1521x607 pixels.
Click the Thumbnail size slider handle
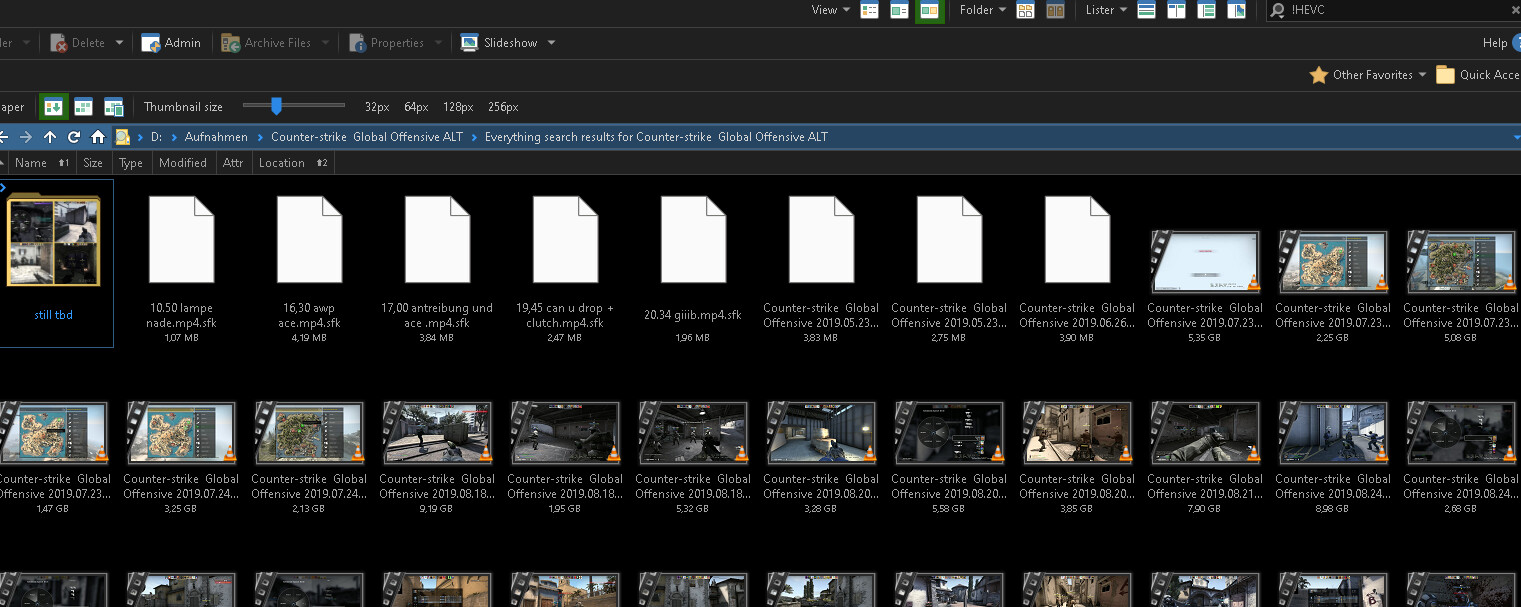pyautogui.click(x=276, y=105)
